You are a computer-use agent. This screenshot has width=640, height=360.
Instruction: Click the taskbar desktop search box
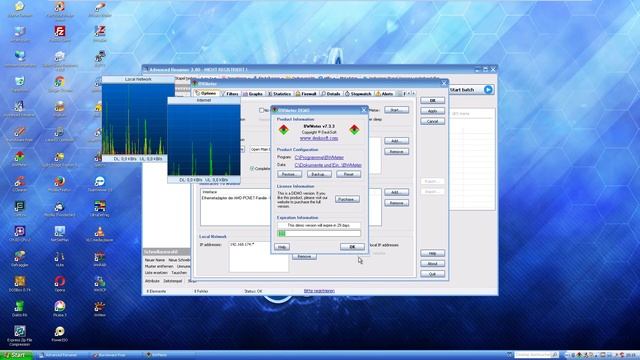536,355
